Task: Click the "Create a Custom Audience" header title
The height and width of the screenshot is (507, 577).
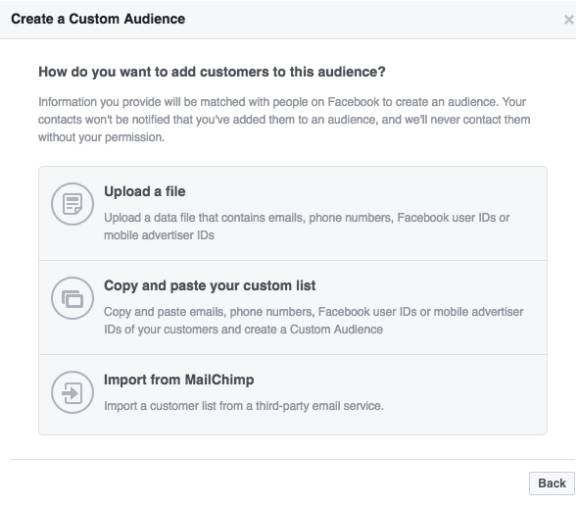Action: pos(98,19)
